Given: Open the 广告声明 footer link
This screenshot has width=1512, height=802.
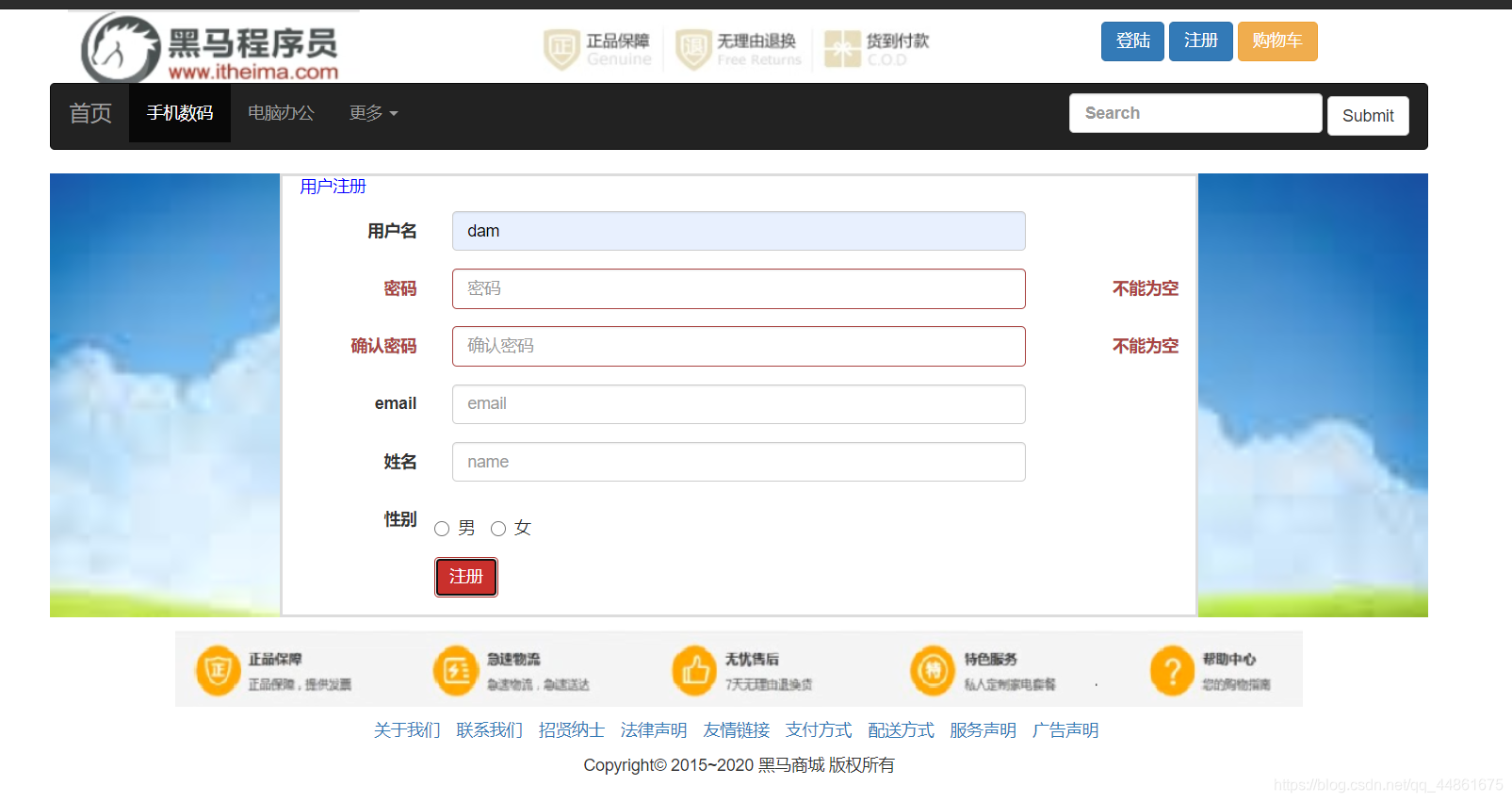Looking at the screenshot, I should [x=1065, y=730].
